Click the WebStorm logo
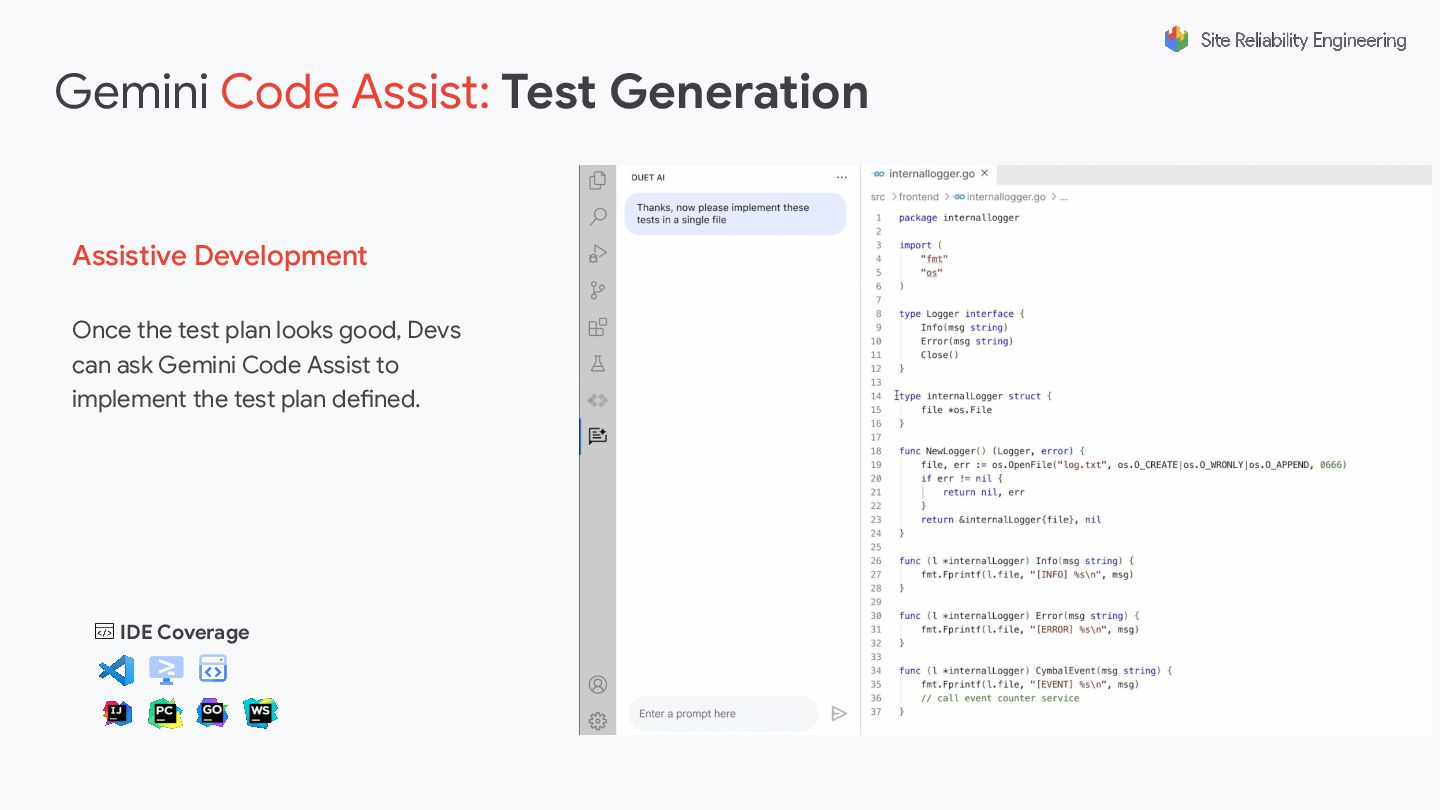 (260, 713)
